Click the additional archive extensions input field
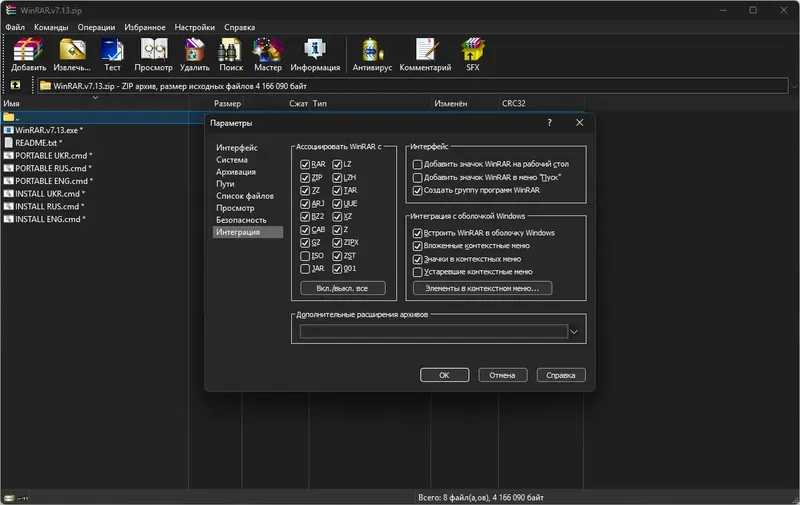 coord(434,332)
